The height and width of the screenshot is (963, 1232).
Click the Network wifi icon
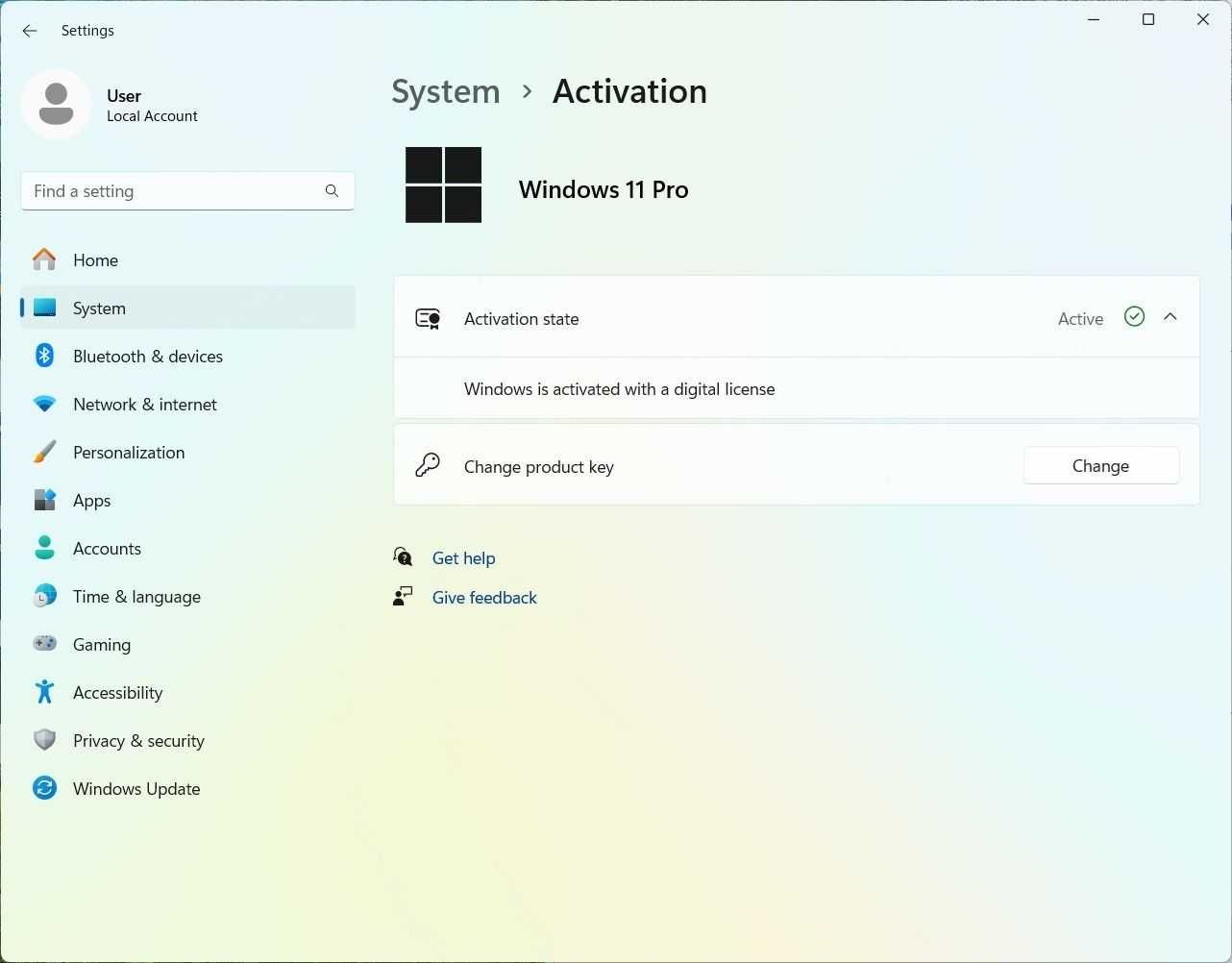pos(44,404)
